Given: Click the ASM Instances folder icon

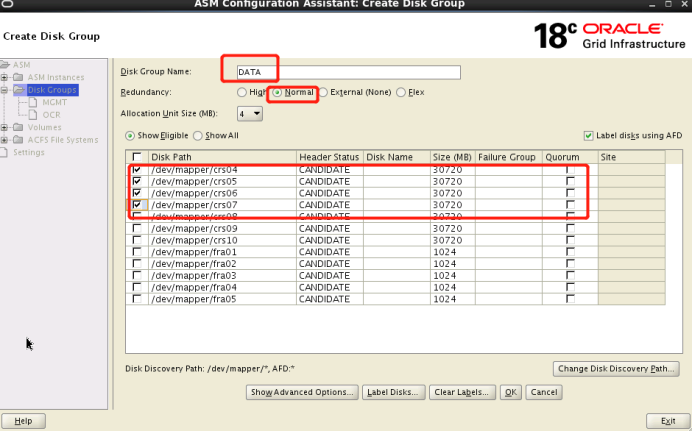Looking at the screenshot, I should tap(18, 77).
